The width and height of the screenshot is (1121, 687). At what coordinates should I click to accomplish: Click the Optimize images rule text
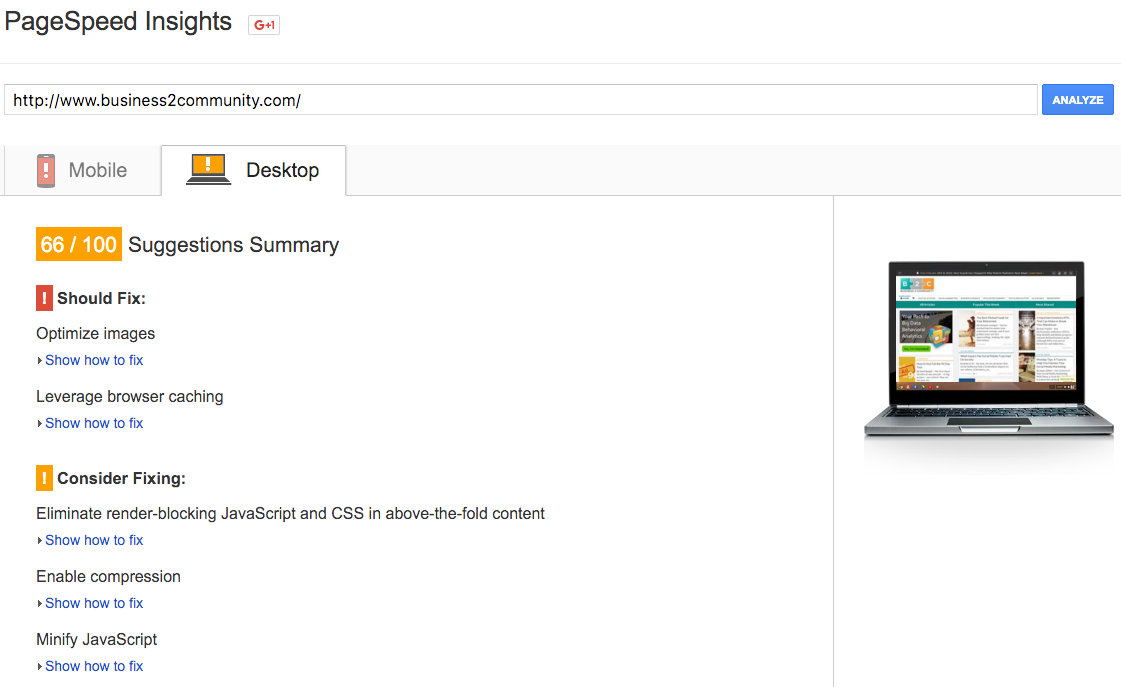[x=96, y=334]
